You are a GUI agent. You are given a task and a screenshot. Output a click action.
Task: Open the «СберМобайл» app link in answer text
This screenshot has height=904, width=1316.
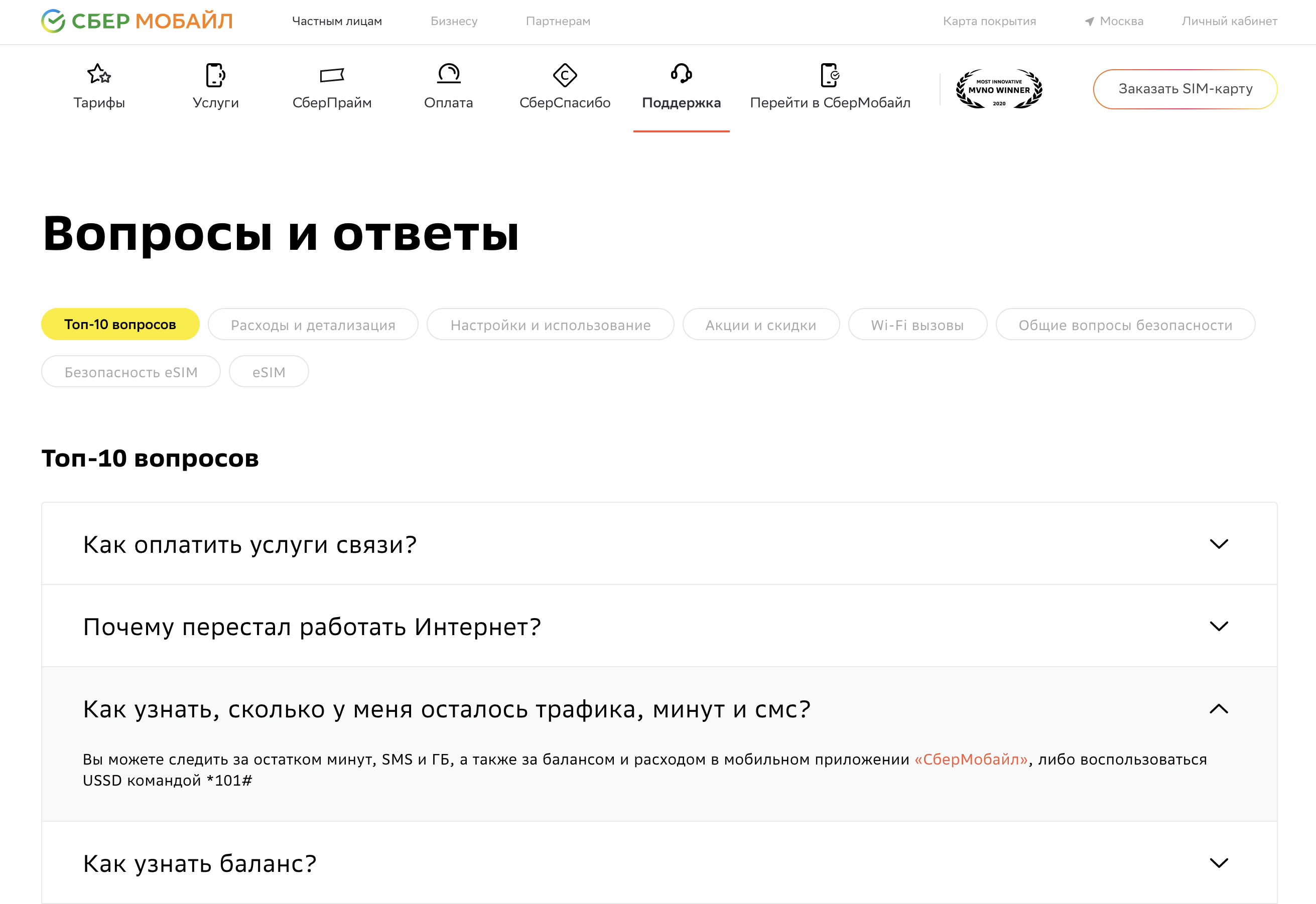pos(970,759)
